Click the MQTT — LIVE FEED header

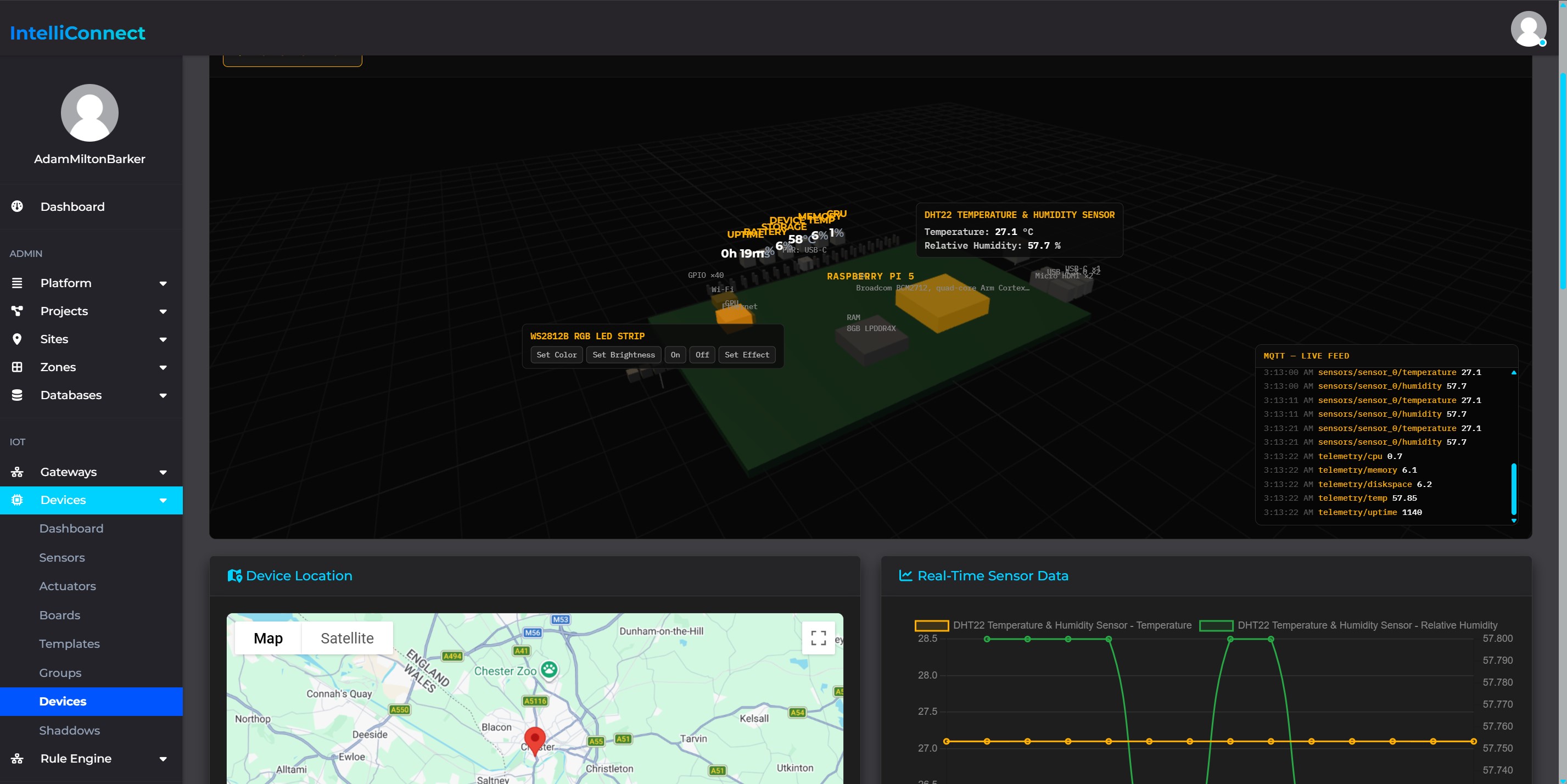[x=1306, y=356]
